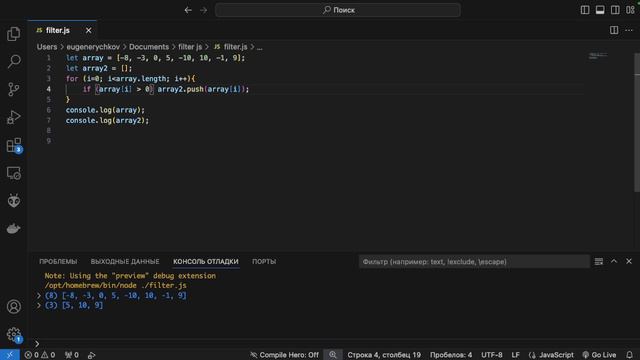Close the bottom panel
The image size is (640, 360).
tap(629, 261)
